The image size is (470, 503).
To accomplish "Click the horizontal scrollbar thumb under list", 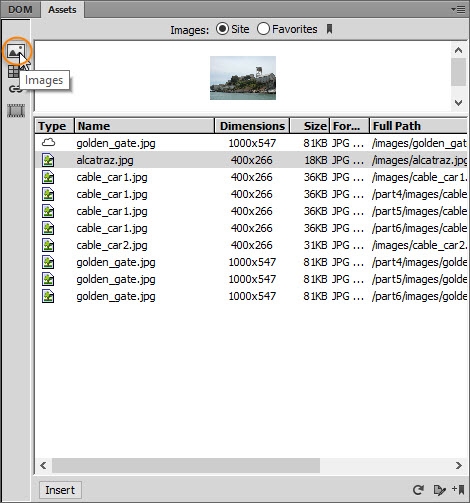I will (186, 465).
